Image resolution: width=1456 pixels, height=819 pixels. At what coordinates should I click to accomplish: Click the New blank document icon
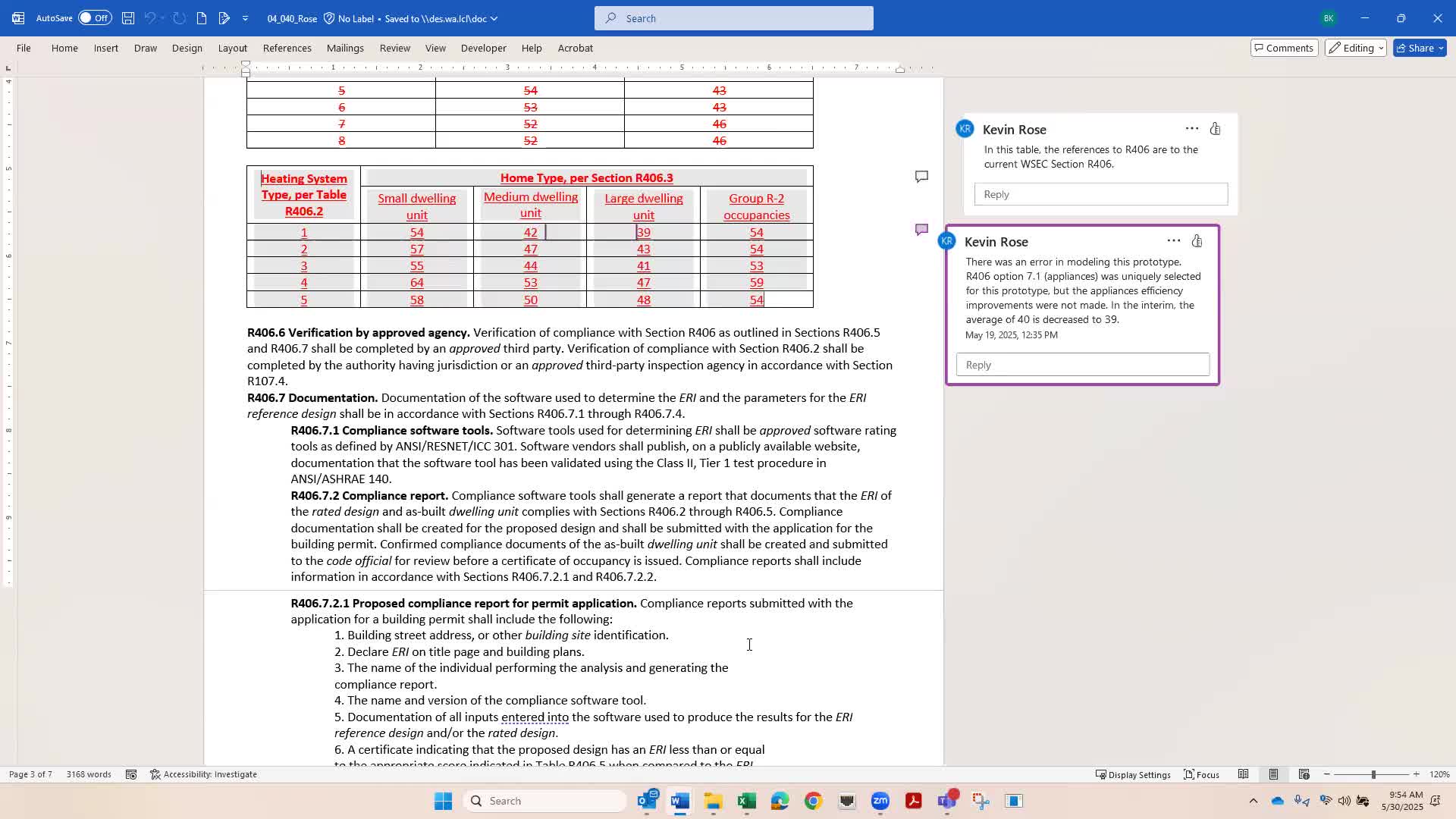pos(202,18)
